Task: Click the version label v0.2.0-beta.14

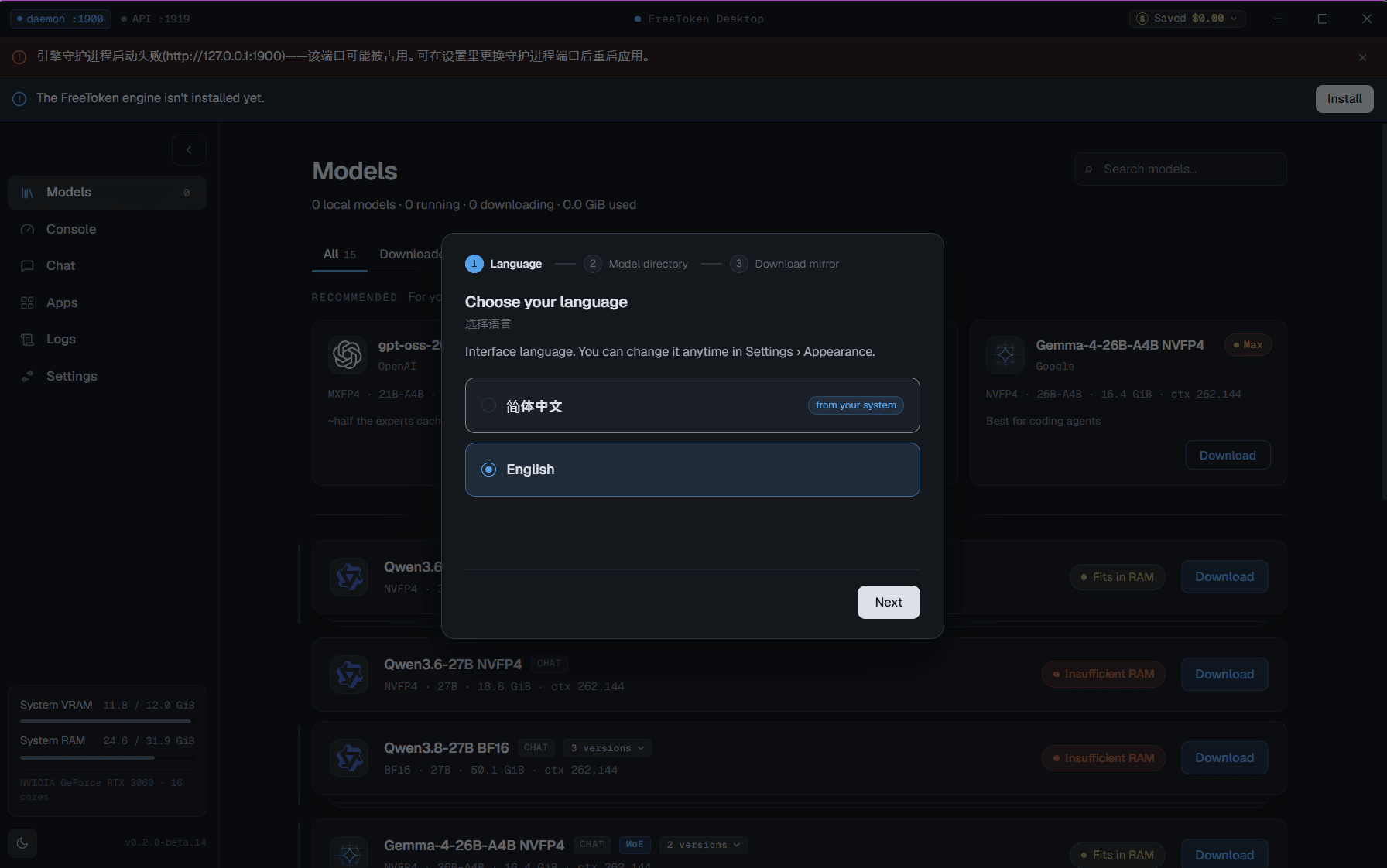Action: tap(166, 843)
